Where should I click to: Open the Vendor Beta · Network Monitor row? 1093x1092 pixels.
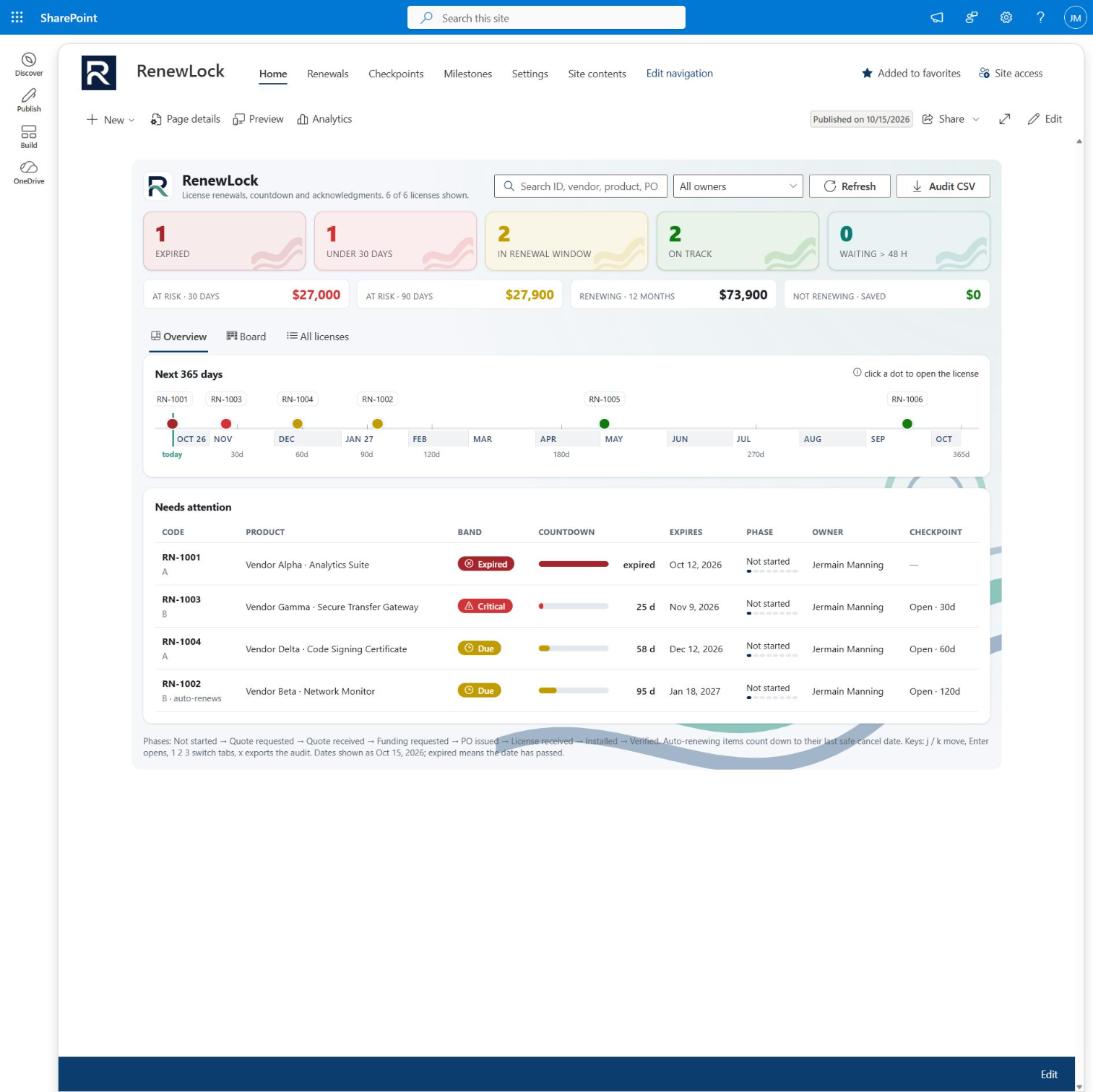point(566,691)
